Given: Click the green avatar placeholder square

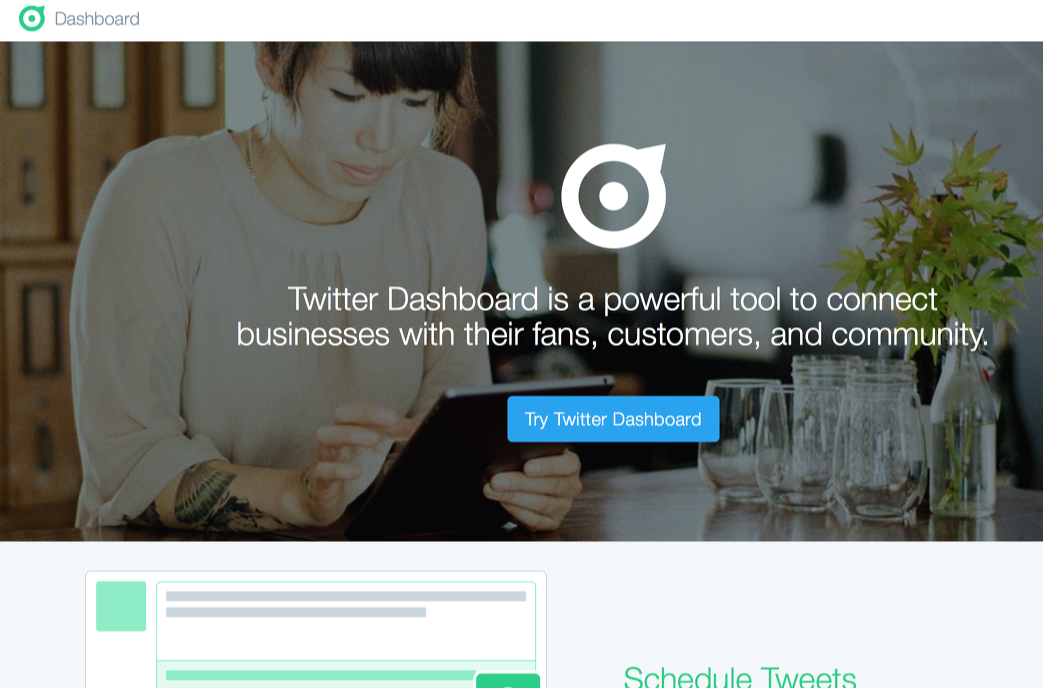Looking at the screenshot, I should [x=121, y=606].
